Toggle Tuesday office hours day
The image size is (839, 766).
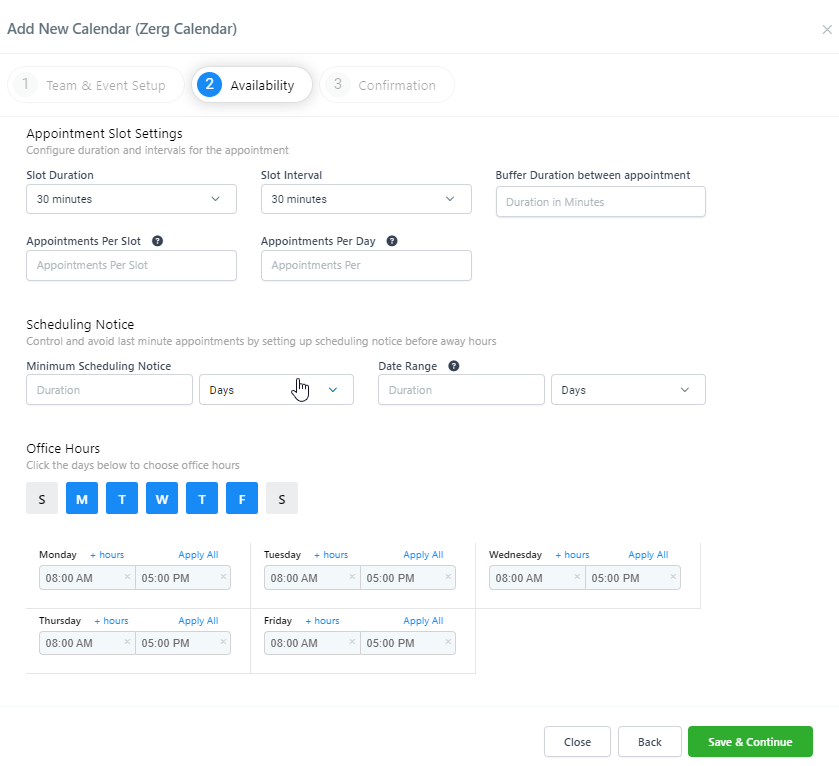click(122, 498)
